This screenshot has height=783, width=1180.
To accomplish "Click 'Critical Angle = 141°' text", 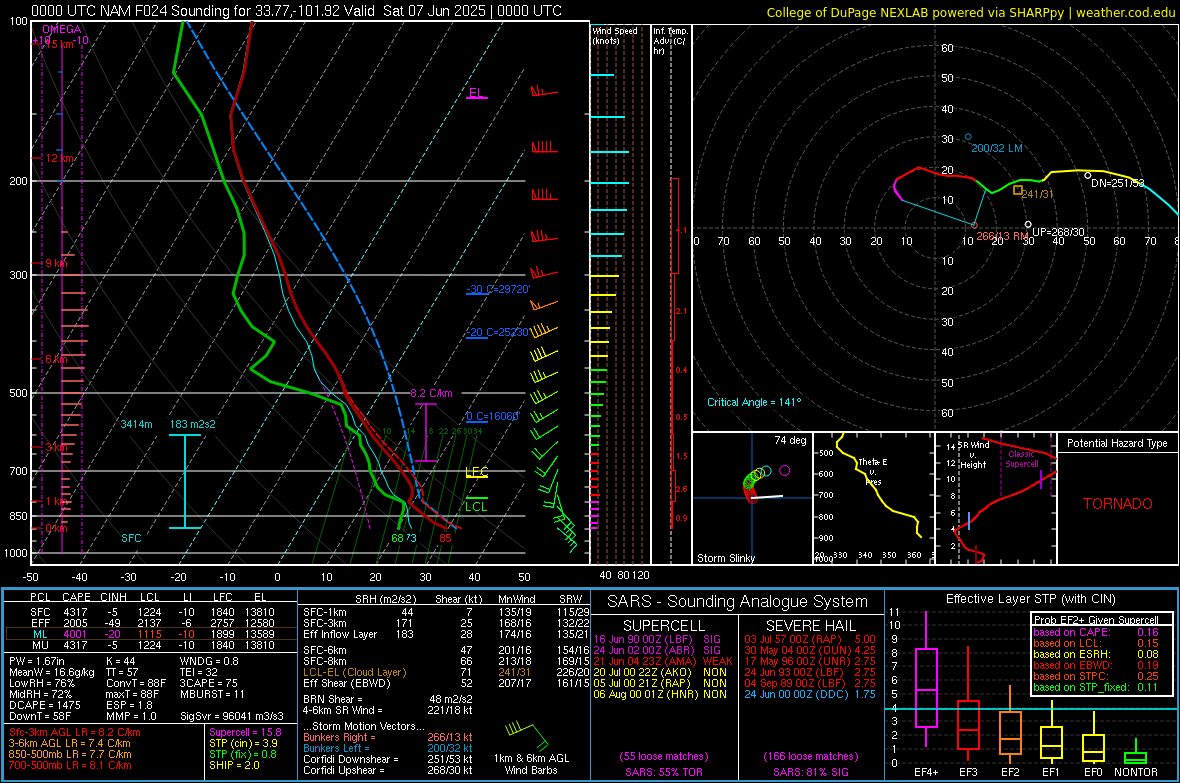I will 754,402.
